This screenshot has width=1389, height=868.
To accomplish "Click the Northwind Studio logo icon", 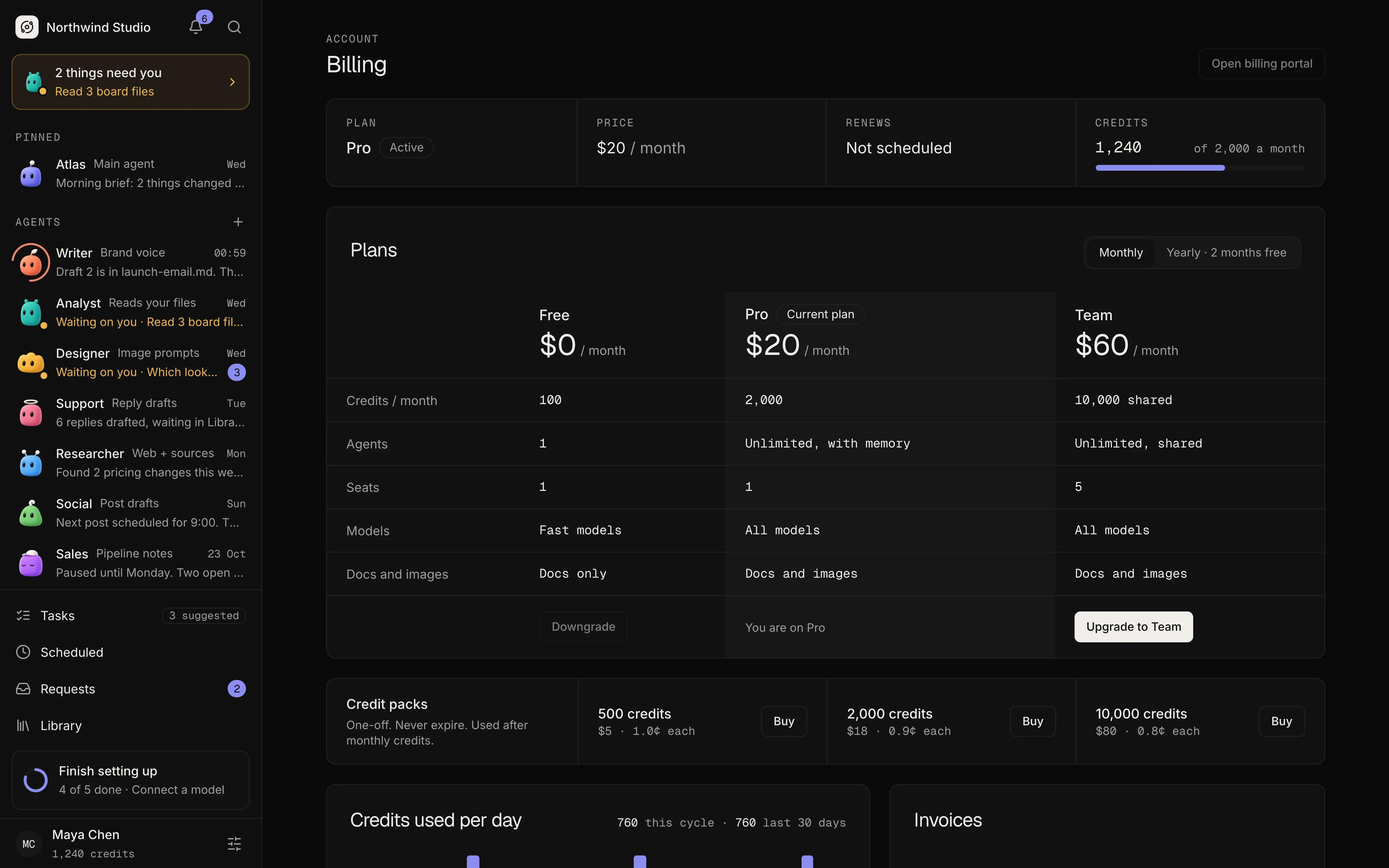I will [27, 27].
